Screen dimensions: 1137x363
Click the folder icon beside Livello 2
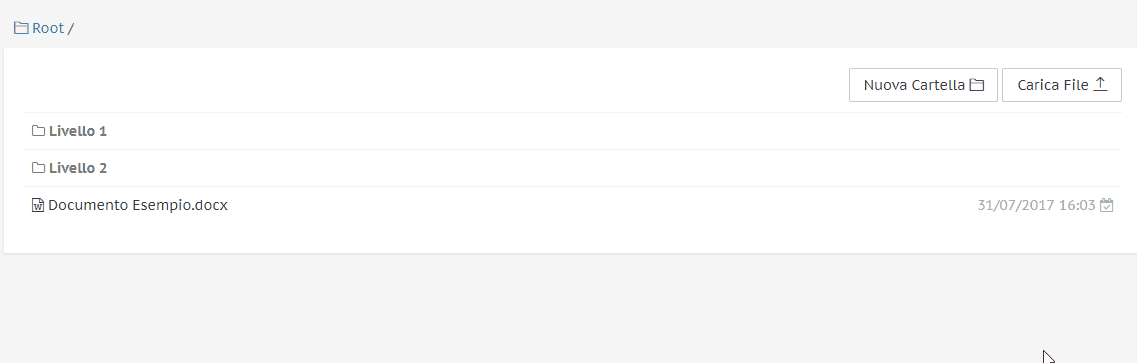coord(38,168)
